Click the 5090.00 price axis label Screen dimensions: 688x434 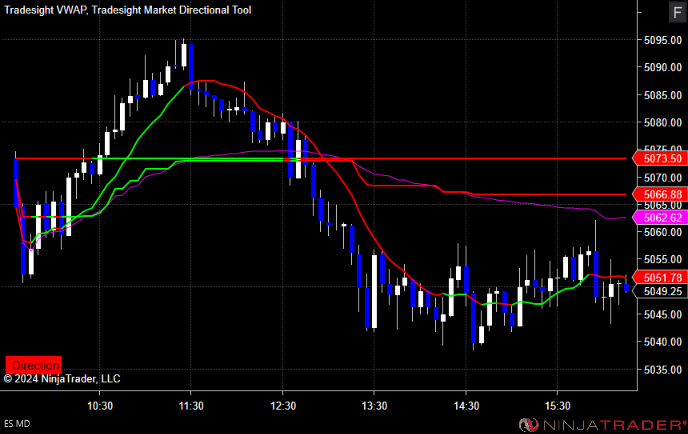click(663, 67)
